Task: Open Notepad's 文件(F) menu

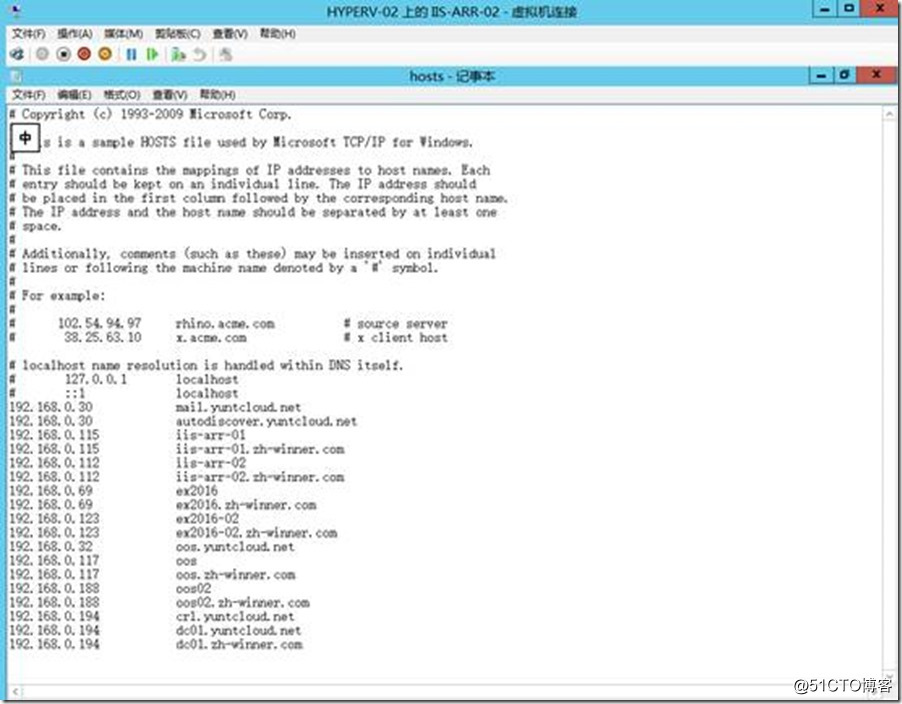Action: (x=29, y=94)
